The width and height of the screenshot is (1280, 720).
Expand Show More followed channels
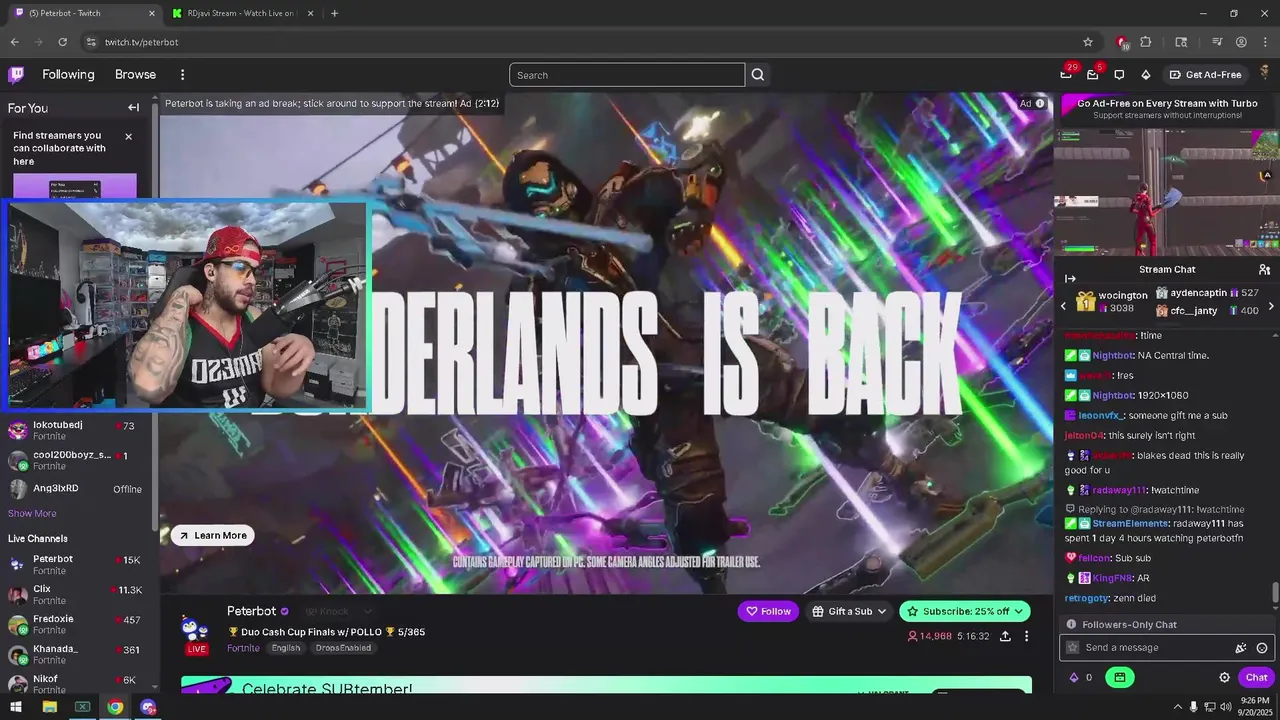click(x=32, y=513)
